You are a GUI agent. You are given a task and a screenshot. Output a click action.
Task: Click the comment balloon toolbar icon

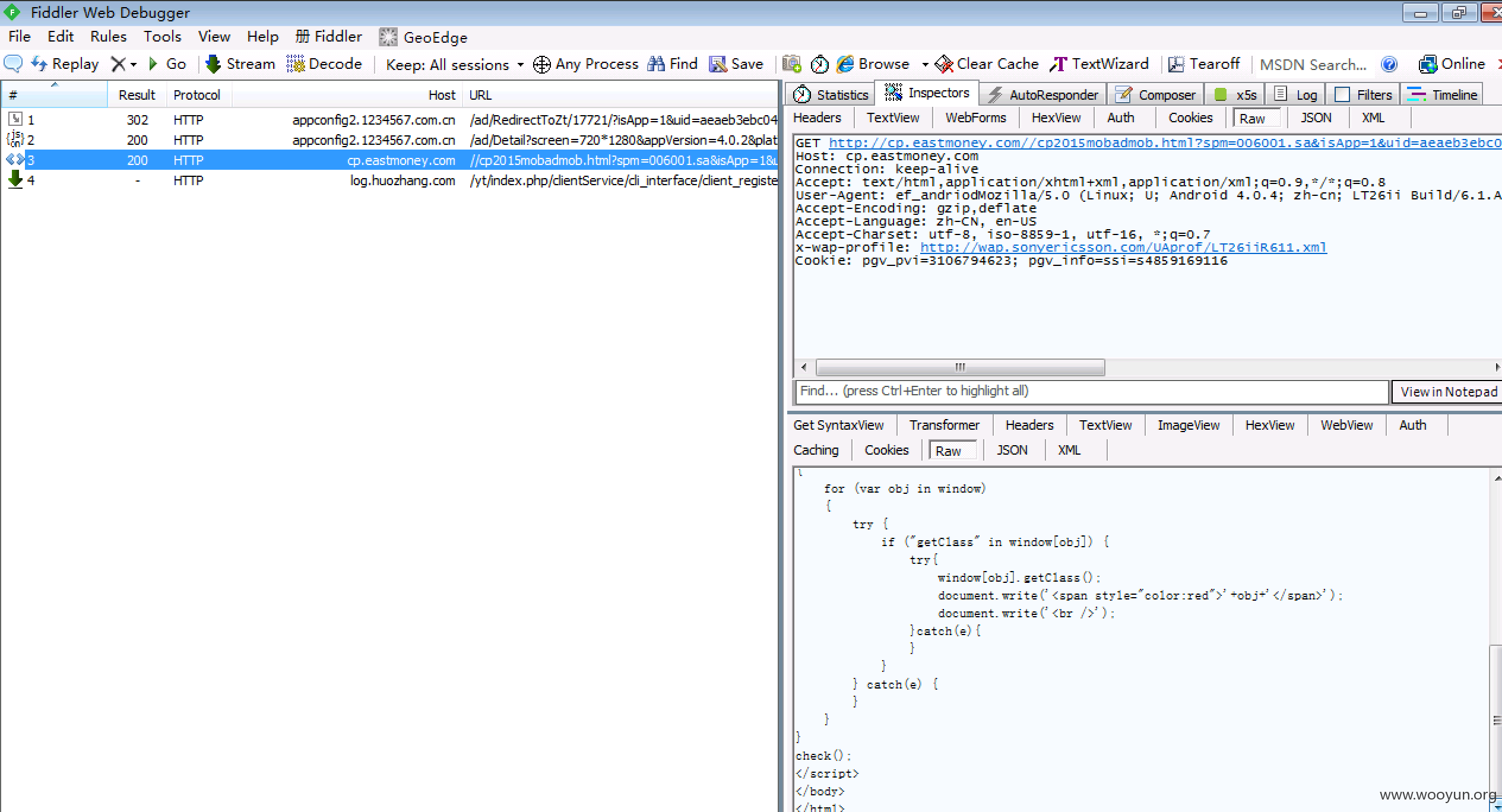point(13,64)
